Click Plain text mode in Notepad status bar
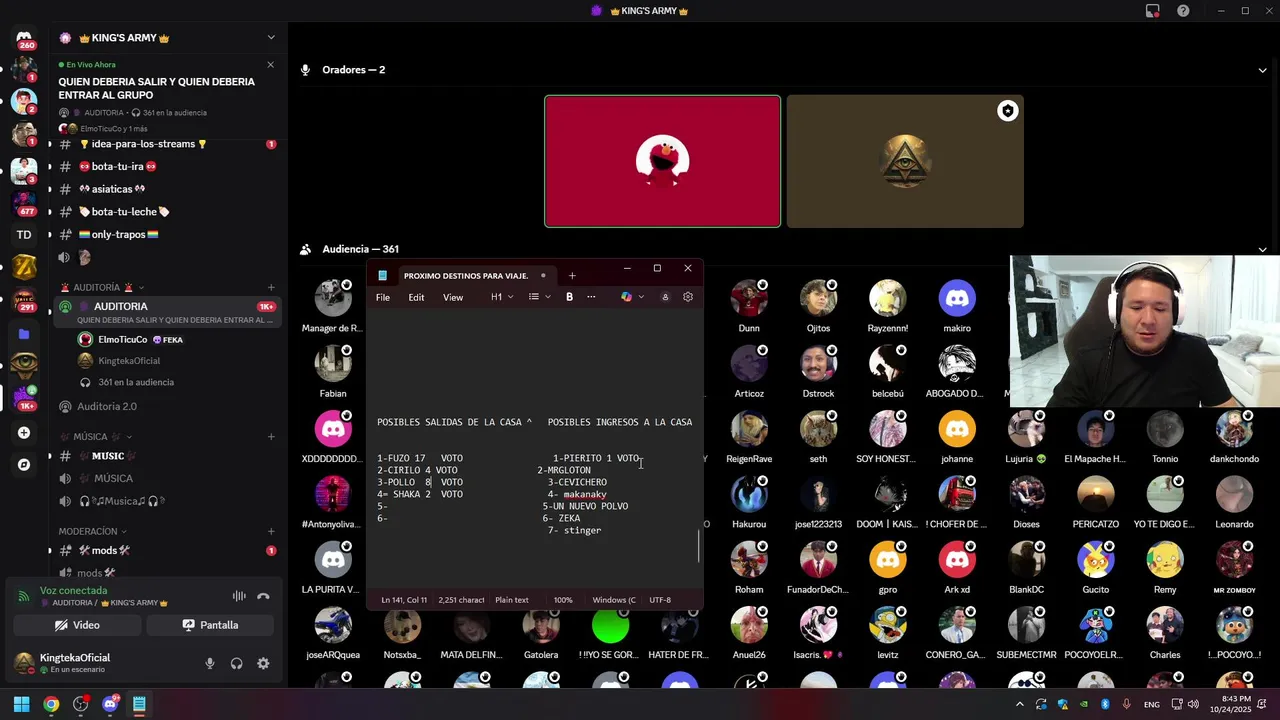 point(512,600)
